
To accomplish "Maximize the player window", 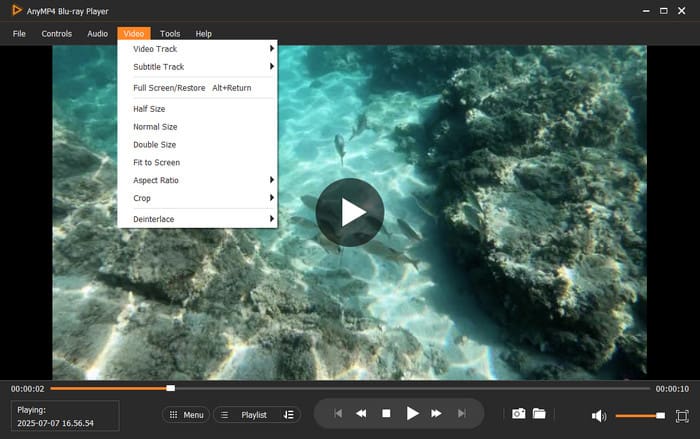I will pyautogui.click(x=664, y=11).
